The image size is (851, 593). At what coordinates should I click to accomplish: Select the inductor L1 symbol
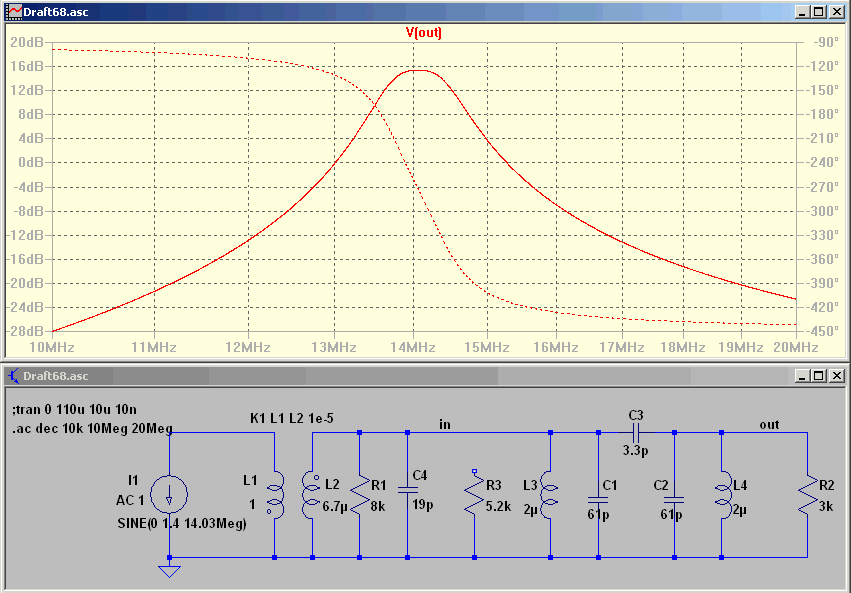[x=275, y=494]
